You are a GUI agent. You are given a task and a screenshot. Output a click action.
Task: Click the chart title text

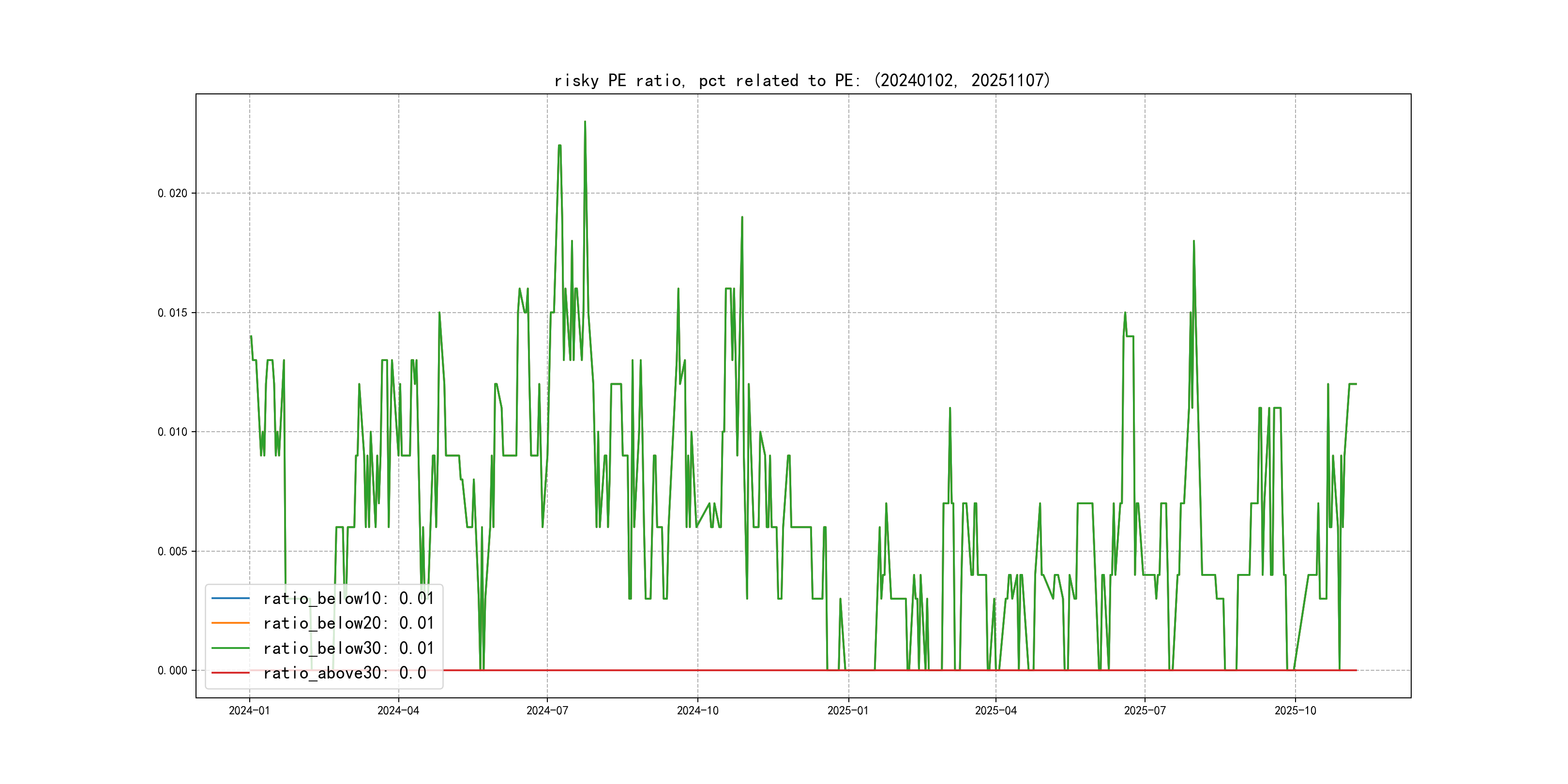(802, 80)
